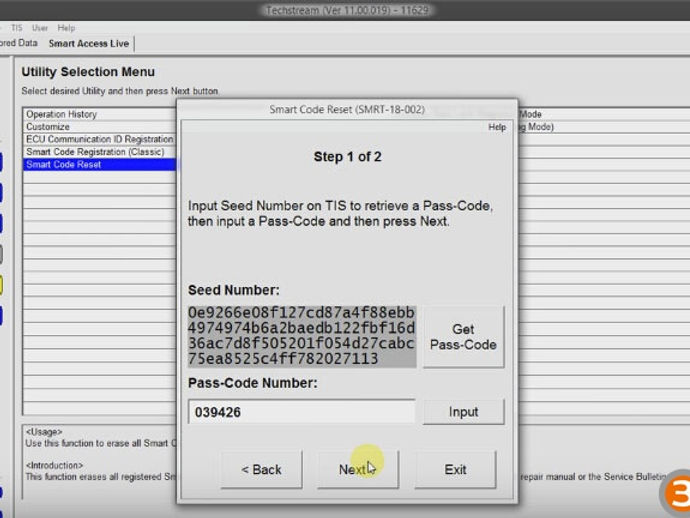Open Help in the Smart Code Reset dialog
690x518 pixels.
tap(497, 127)
